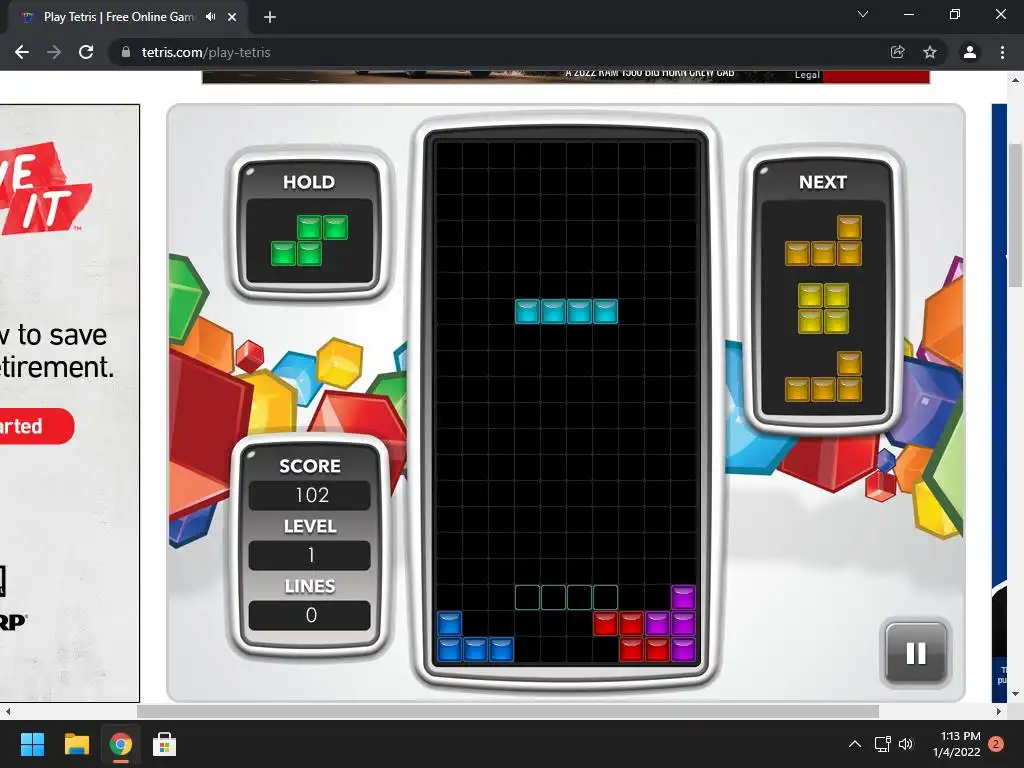Viewport: 1024px width, 768px height.
Task: Click the green S-piece in Hold box
Action: click(309, 240)
